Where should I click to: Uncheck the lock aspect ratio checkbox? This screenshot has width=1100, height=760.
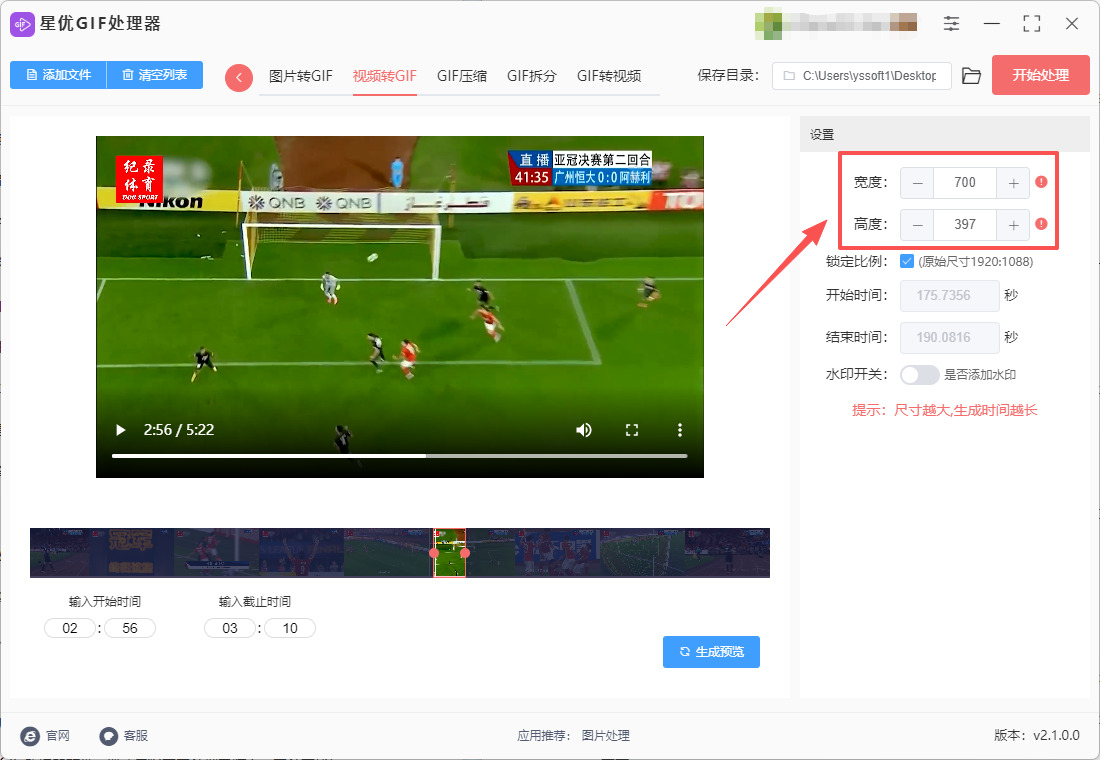[x=906, y=261]
